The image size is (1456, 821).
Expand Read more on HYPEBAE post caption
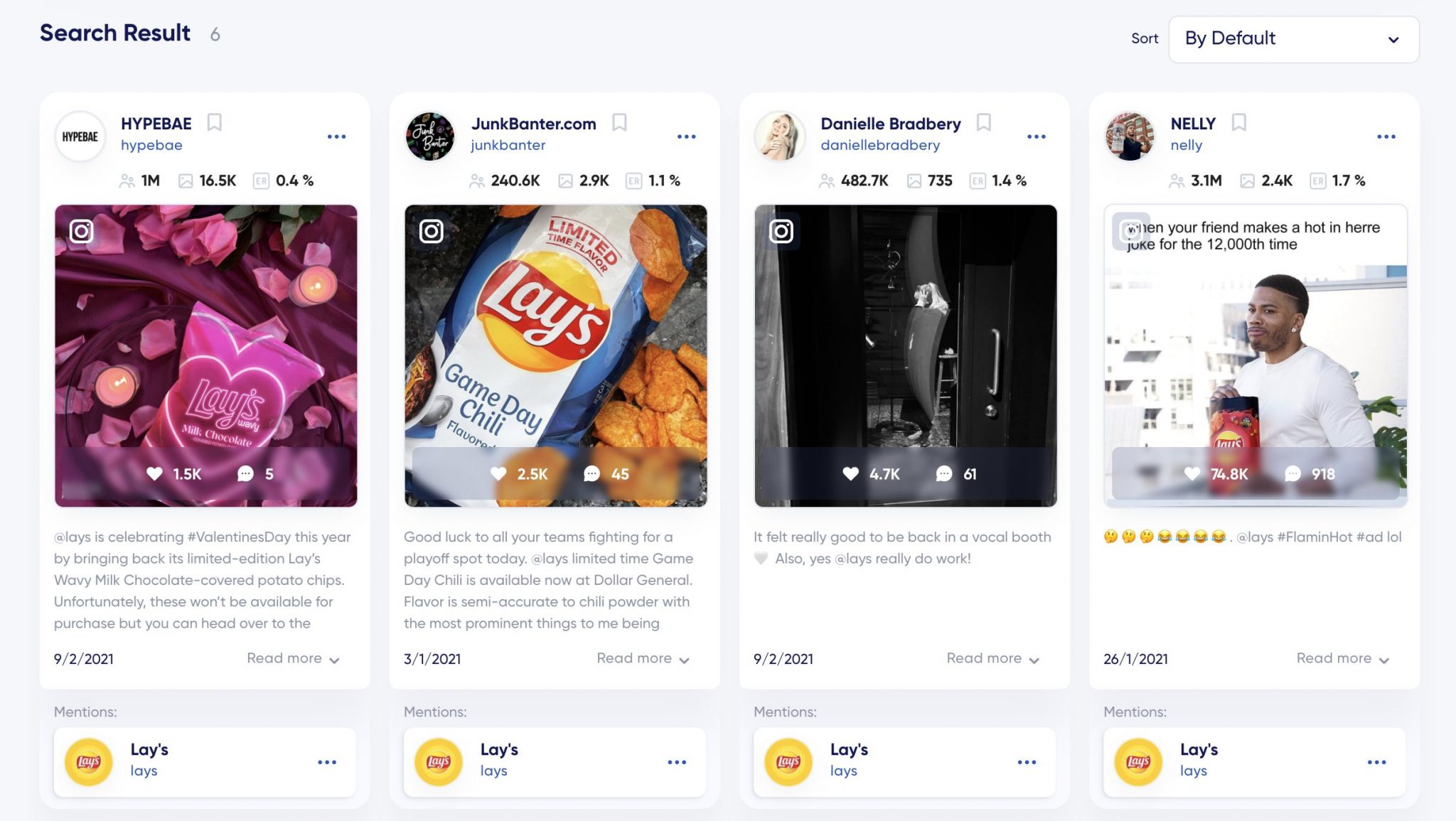[293, 659]
